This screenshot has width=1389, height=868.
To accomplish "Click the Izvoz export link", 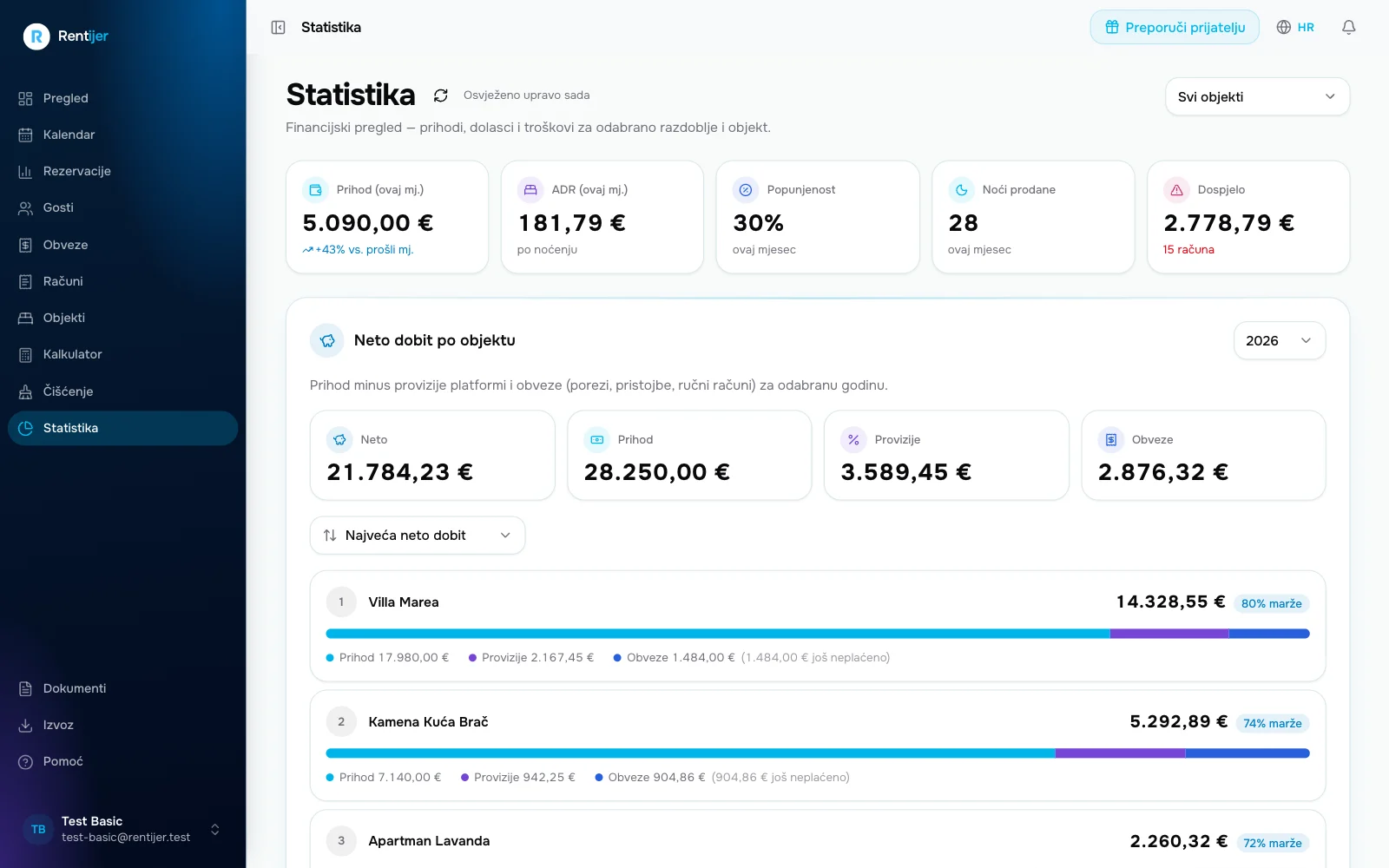I will tap(122, 725).
